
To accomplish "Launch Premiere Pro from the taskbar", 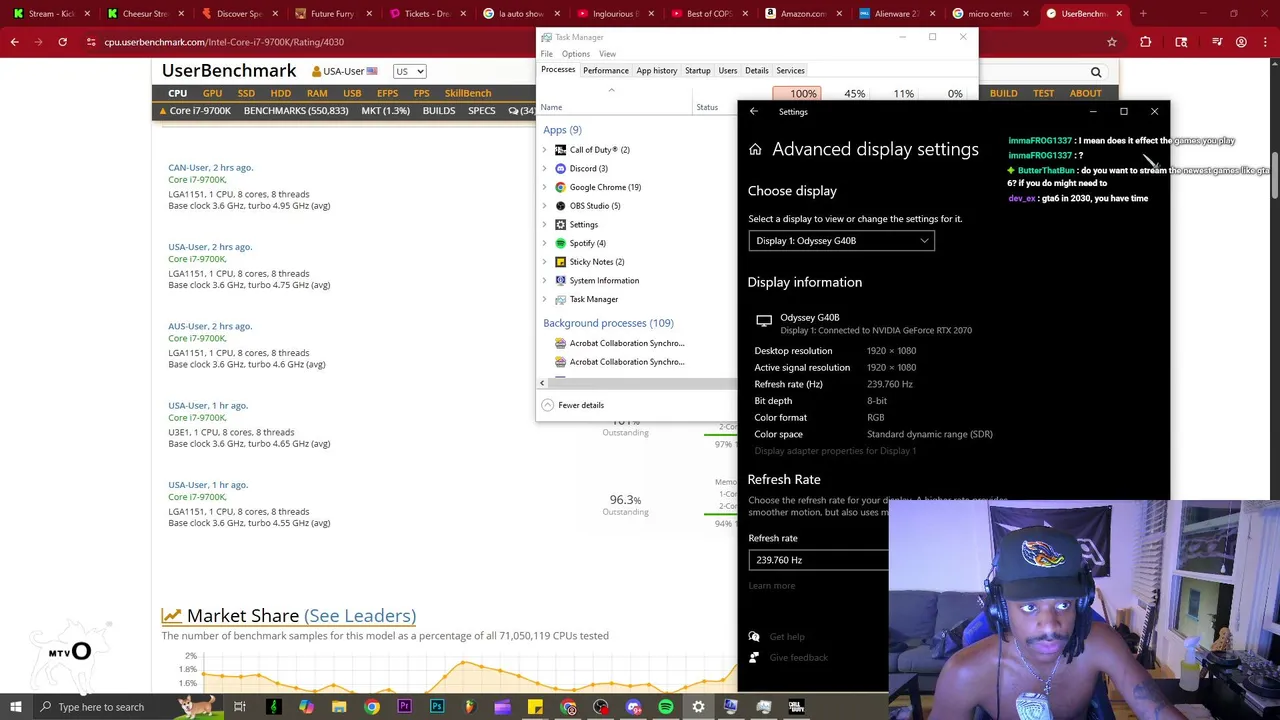I will click(x=404, y=707).
